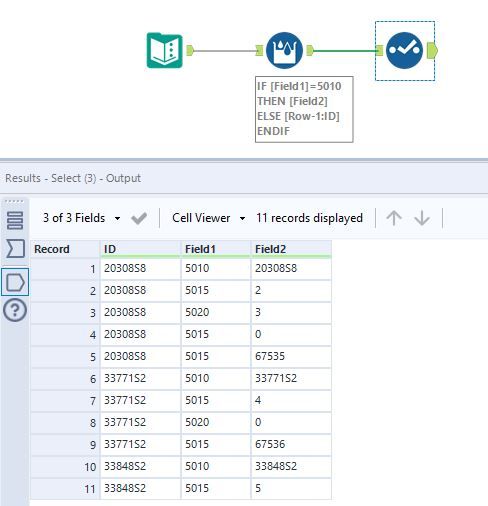This screenshot has width=488, height=506.
Task: Click Field1 cell '5010' in record 10
Action: (216, 467)
